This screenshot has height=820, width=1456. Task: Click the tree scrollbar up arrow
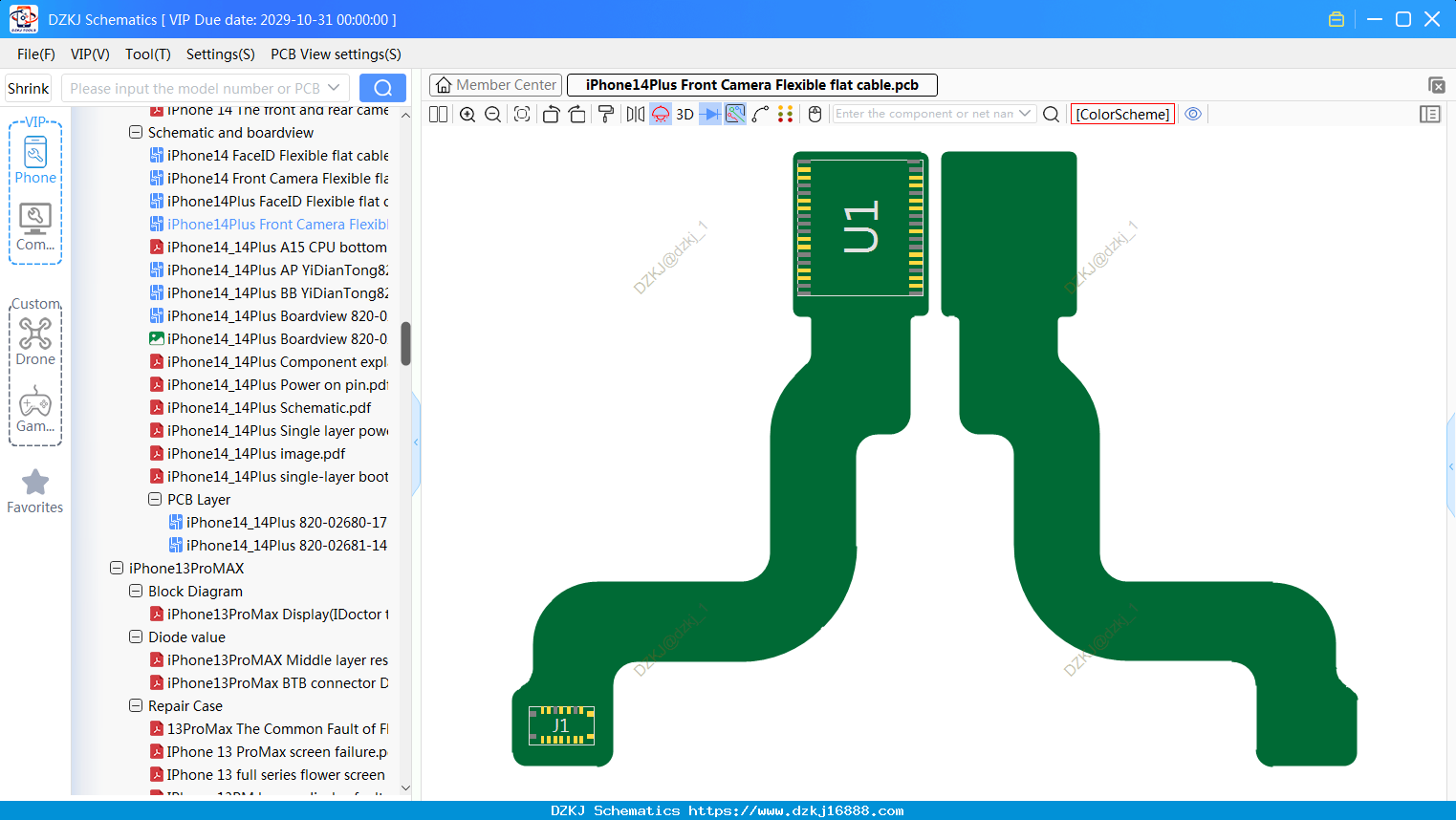click(405, 115)
